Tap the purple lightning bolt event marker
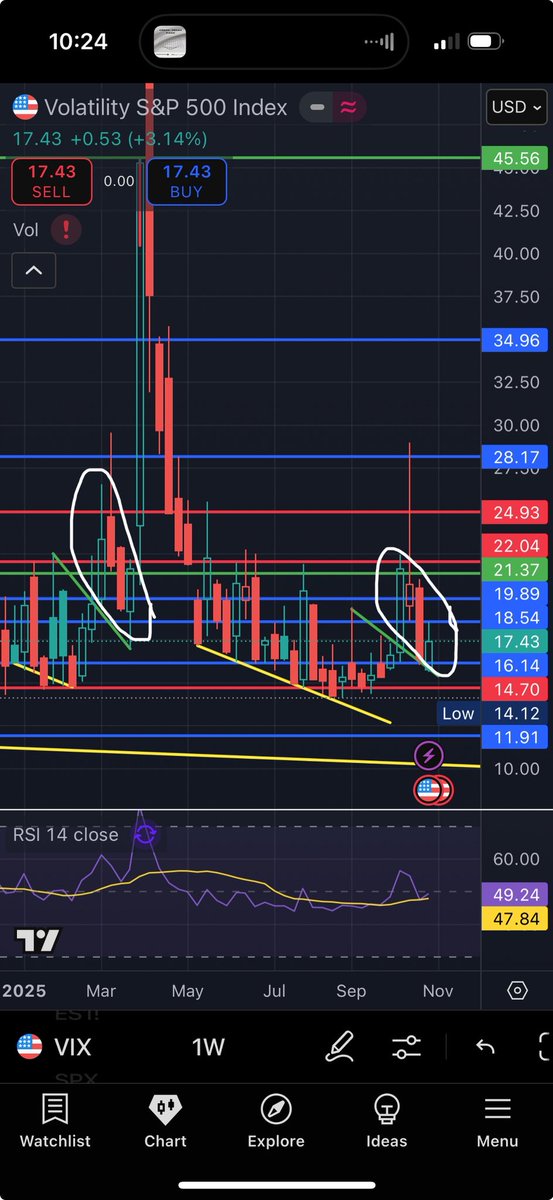Screen dimensions: 553x1200 (x=429, y=755)
